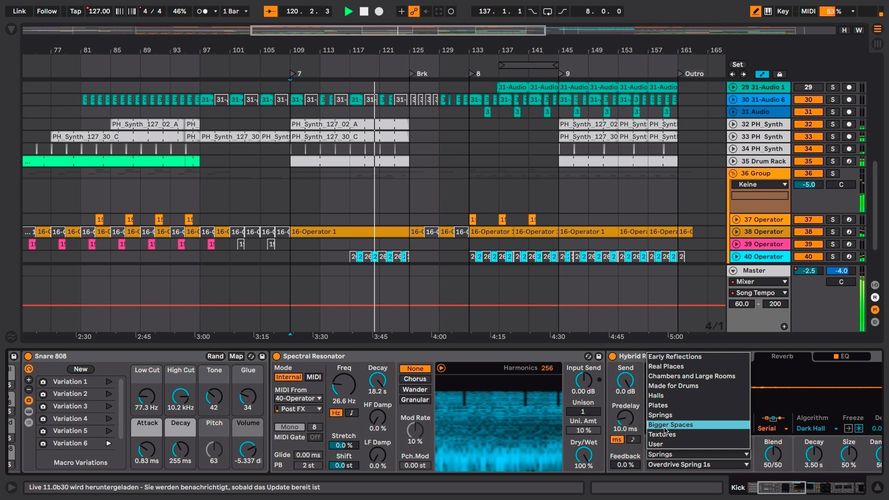Jump to the Outro locator marker

click(x=691, y=74)
